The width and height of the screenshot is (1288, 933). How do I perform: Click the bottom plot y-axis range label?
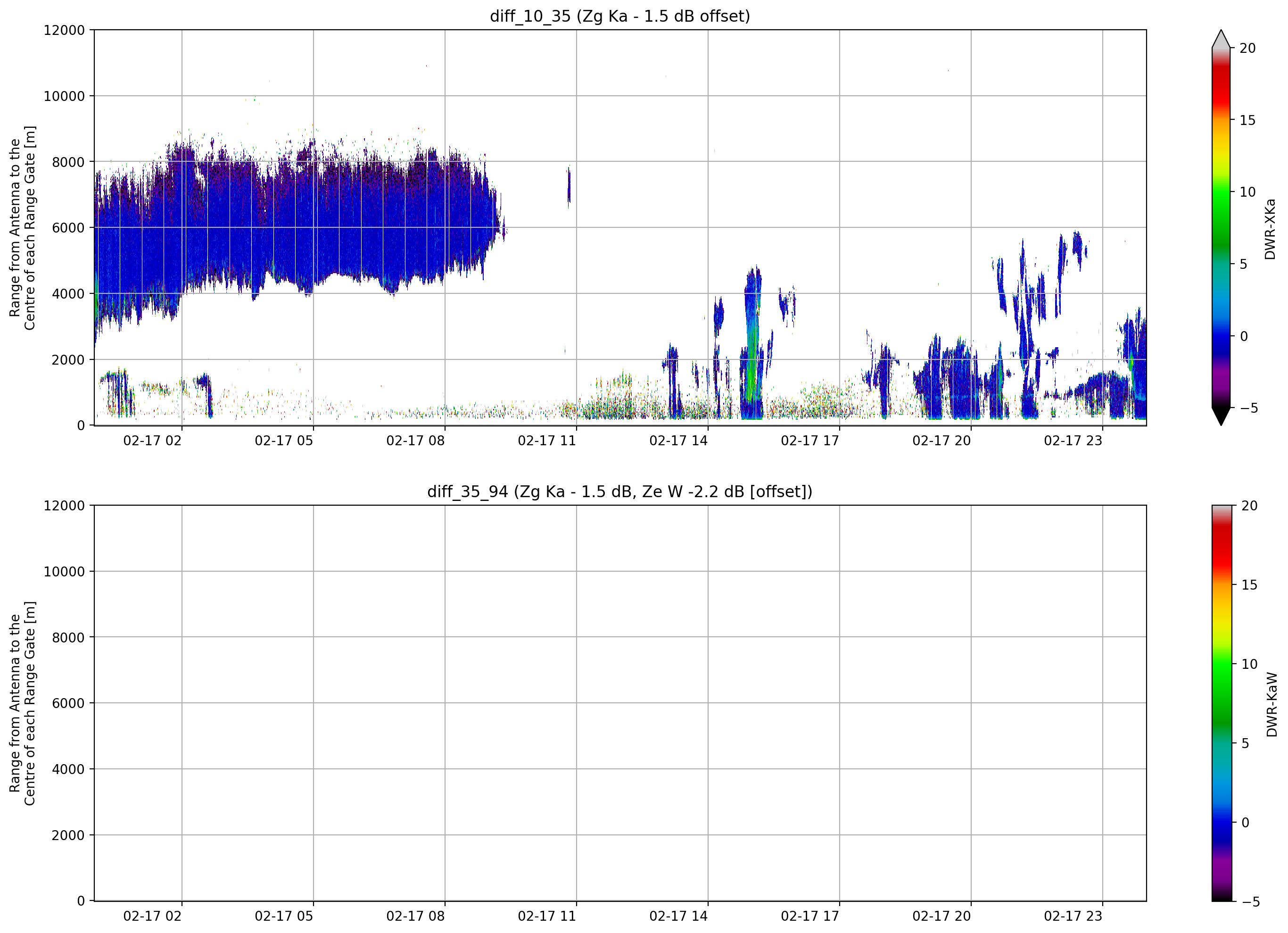pos(22,703)
